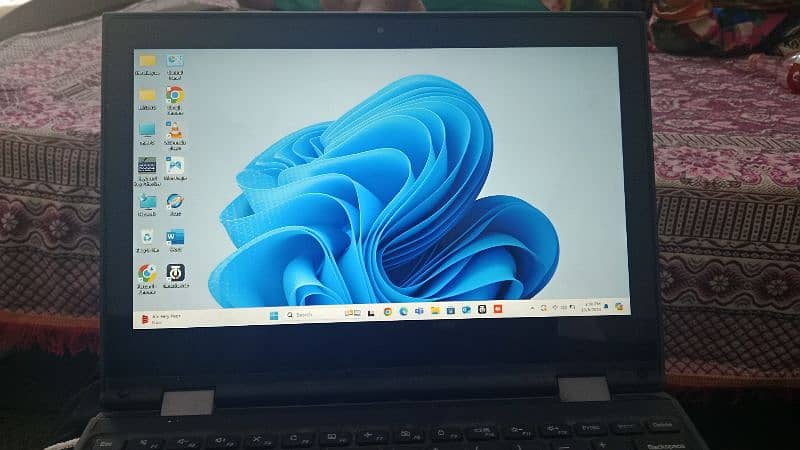Open the blue globe with orange swirl shortcut
800x450 pixels.
click(x=175, y=204)
